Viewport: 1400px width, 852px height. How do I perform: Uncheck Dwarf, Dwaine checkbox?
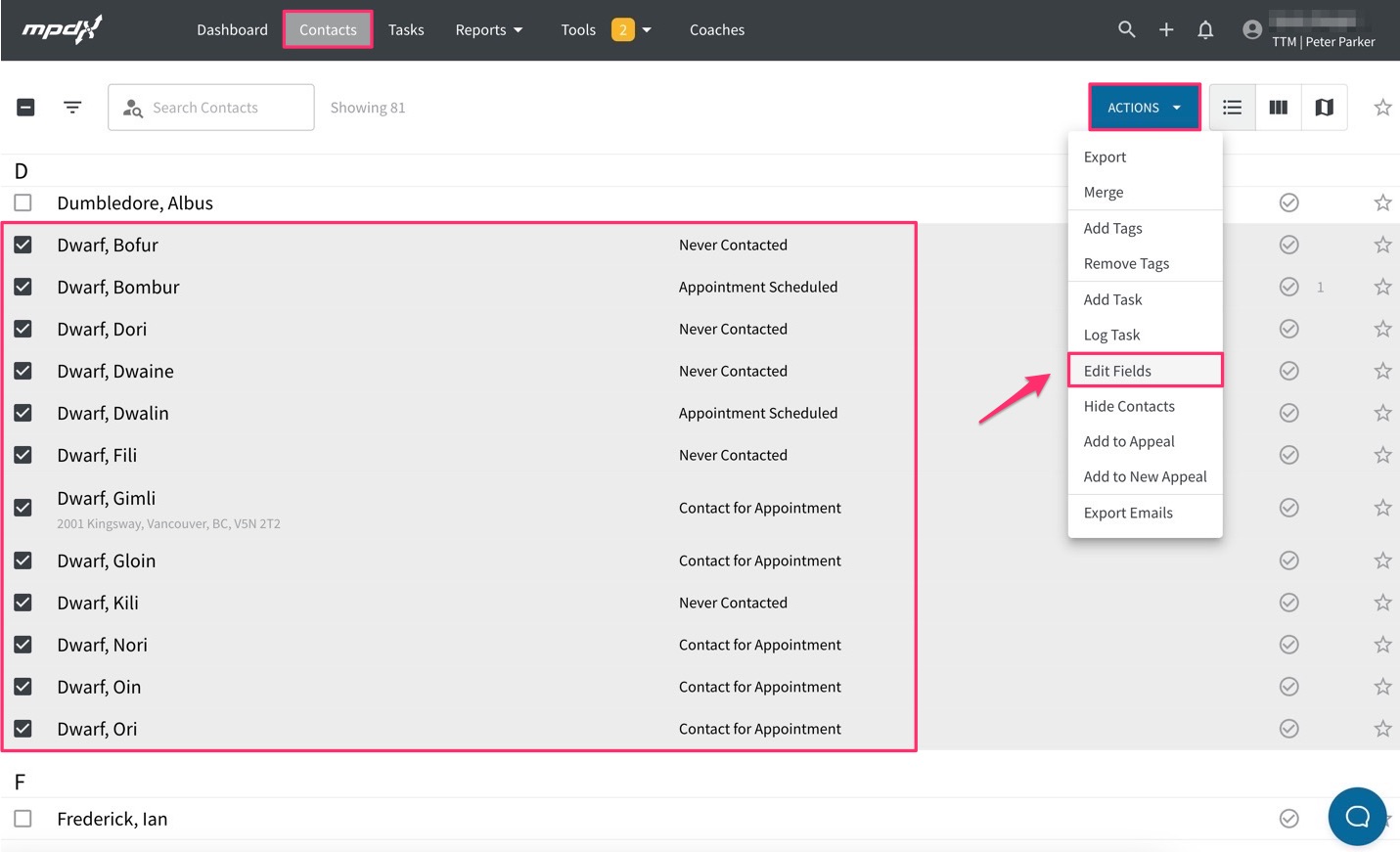pyautogui.click(x=23, y=371)
